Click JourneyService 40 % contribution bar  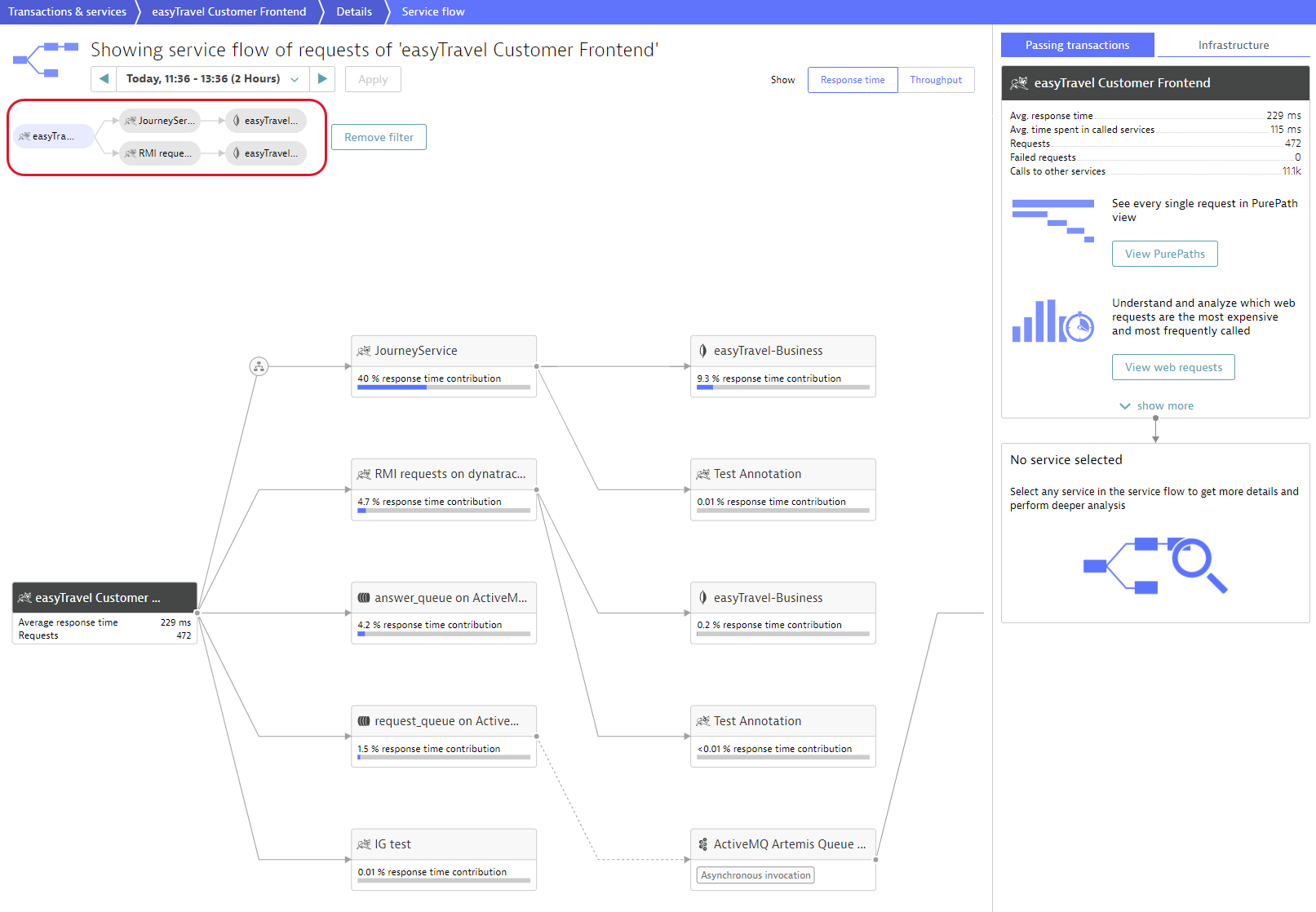point(444,387)
